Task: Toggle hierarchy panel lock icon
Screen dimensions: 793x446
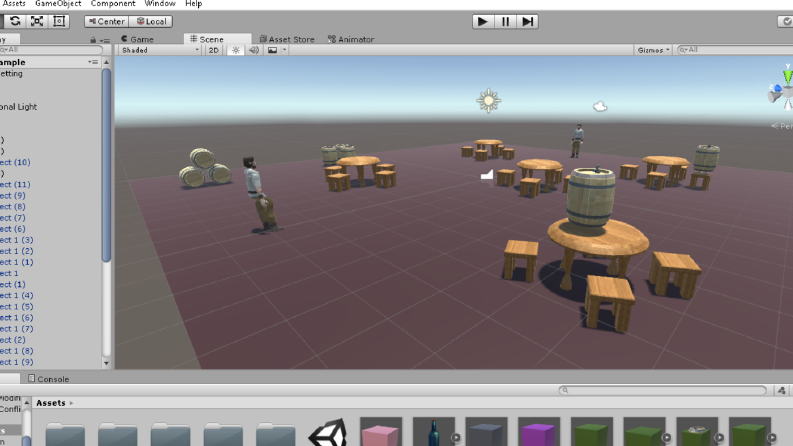Action: 93,40
